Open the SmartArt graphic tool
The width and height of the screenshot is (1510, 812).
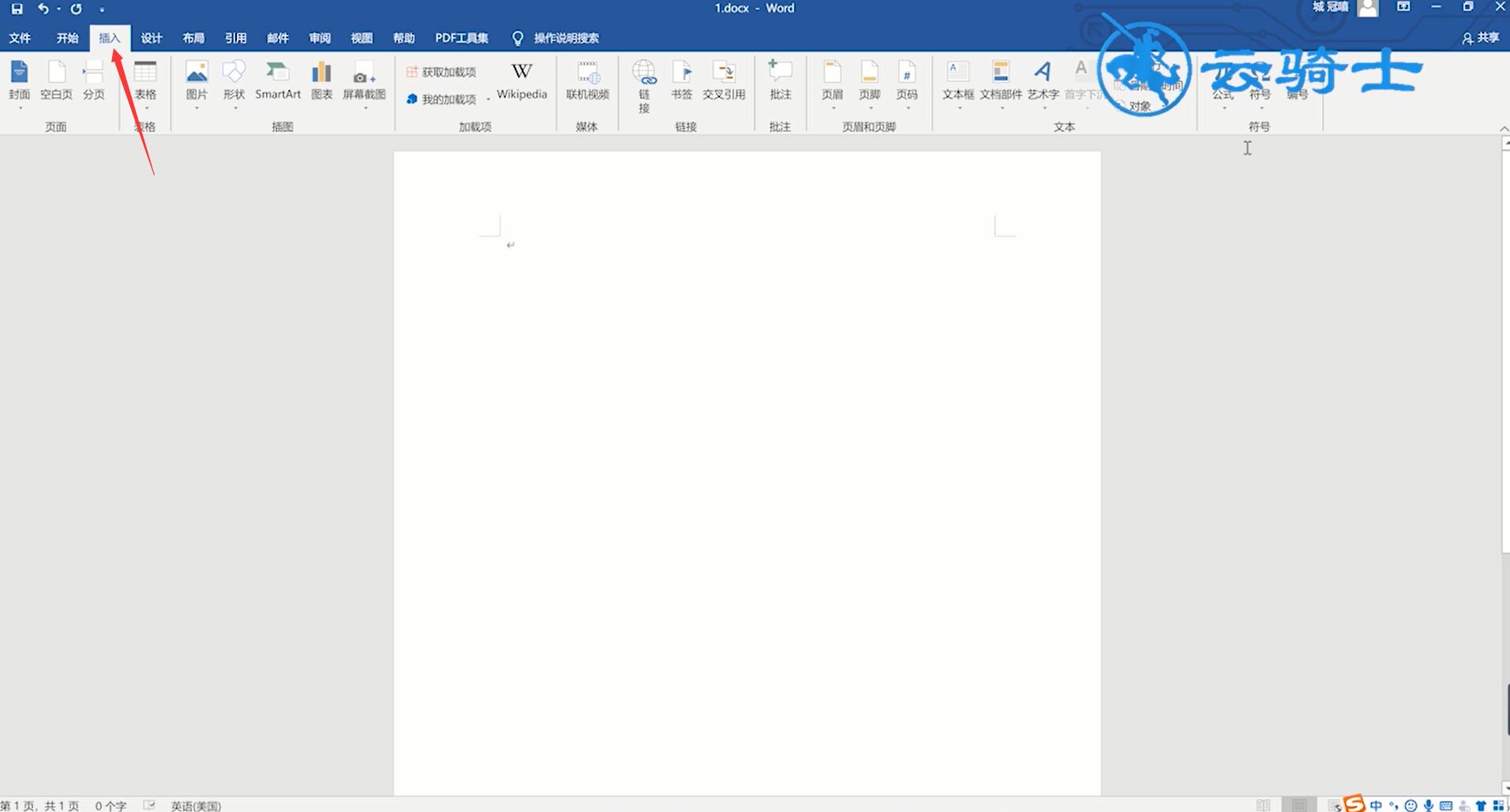278,80
